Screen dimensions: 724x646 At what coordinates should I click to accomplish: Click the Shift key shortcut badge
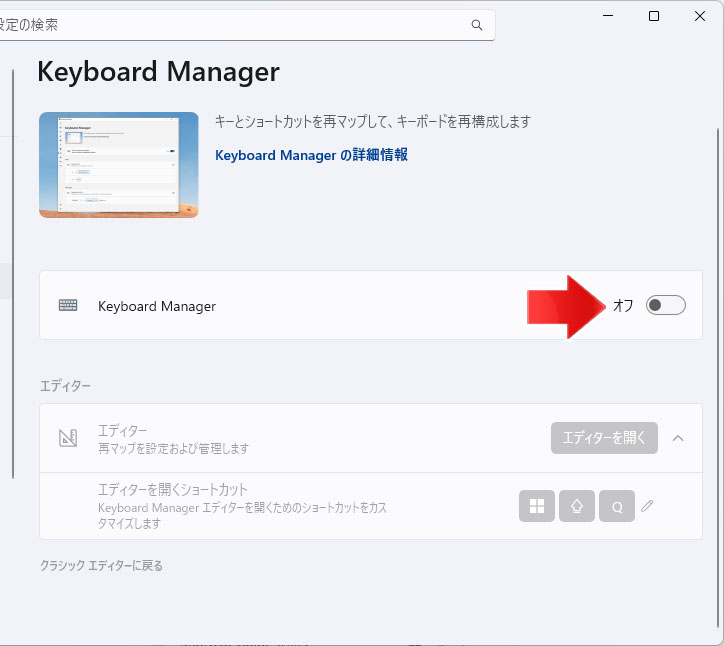pos(577,506)
